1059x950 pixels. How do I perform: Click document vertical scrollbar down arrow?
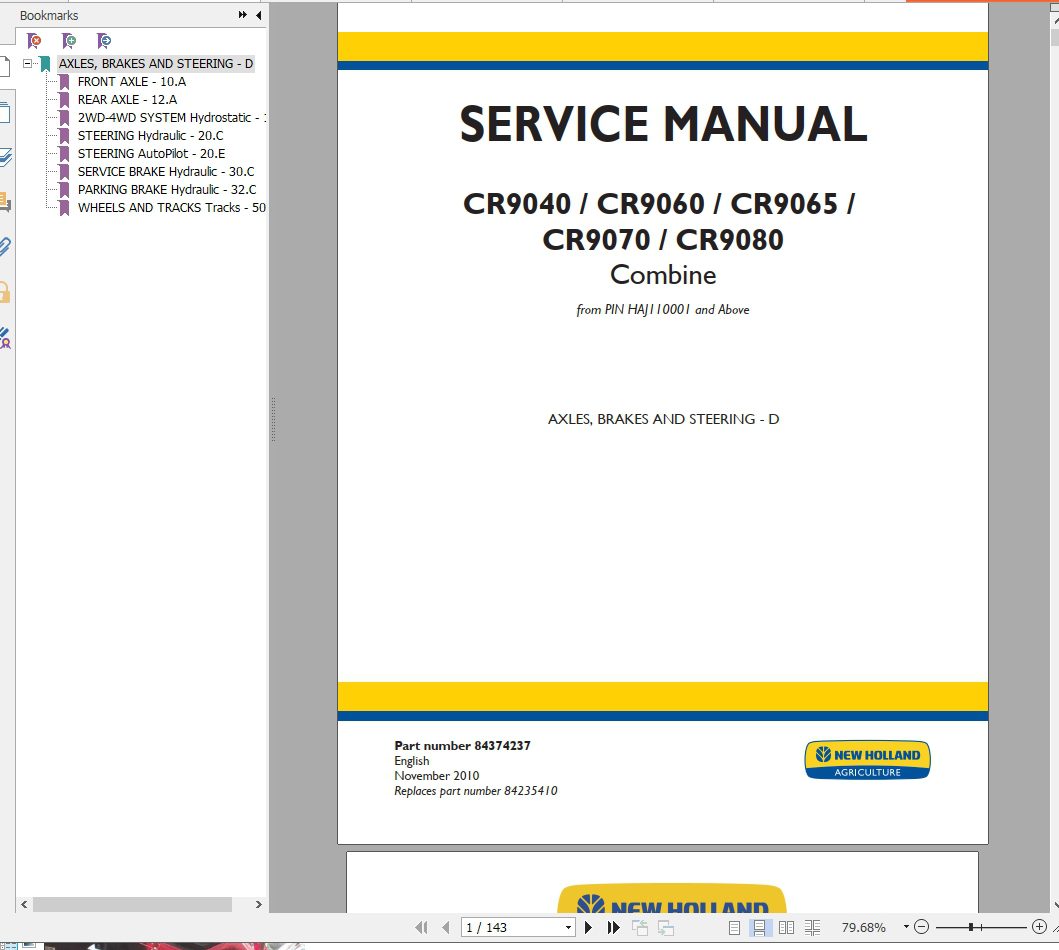pyautogui.click(x=1055, y=905)
